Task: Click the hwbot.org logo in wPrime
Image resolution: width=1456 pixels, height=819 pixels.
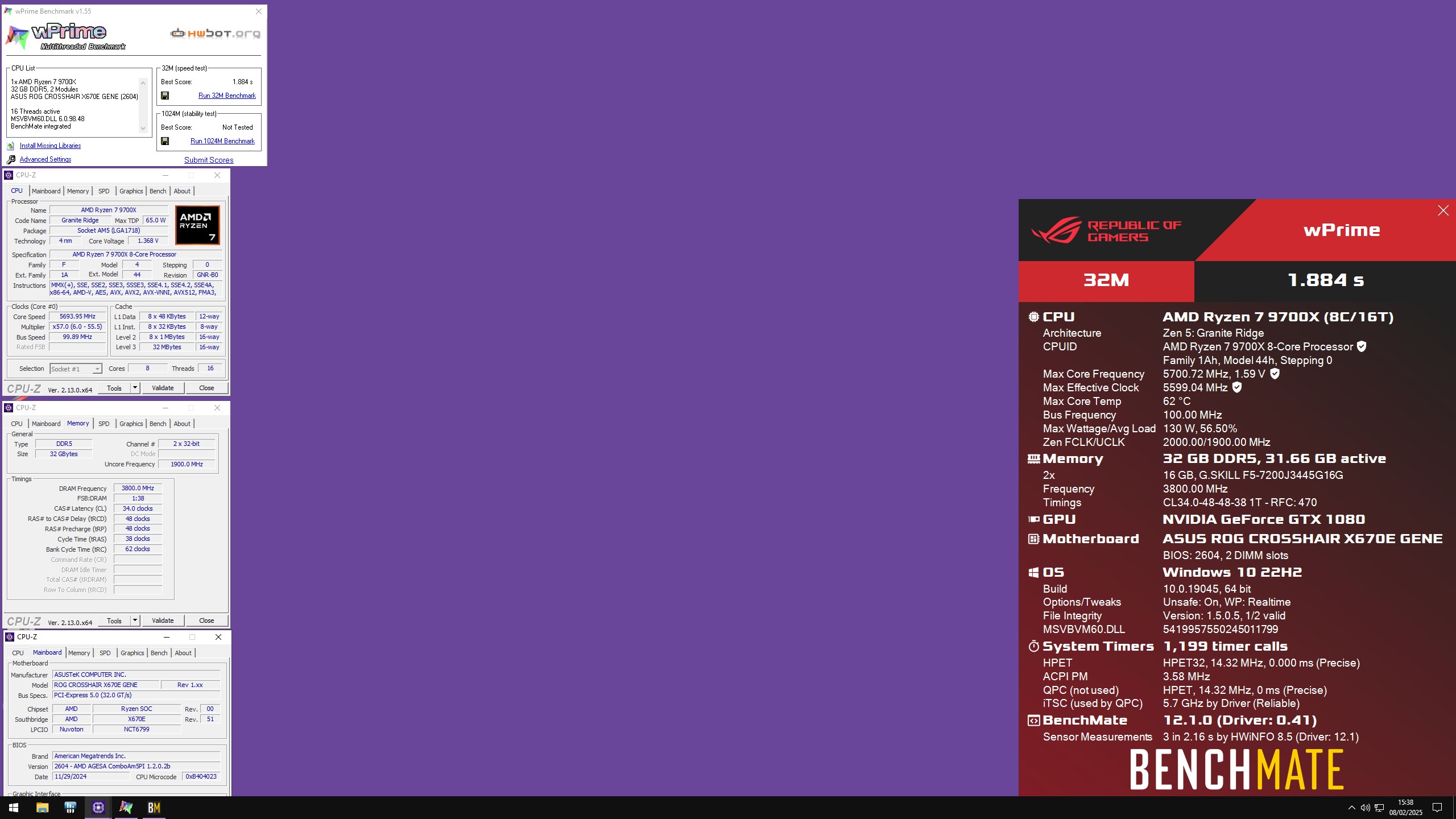Action: point(216,34)
